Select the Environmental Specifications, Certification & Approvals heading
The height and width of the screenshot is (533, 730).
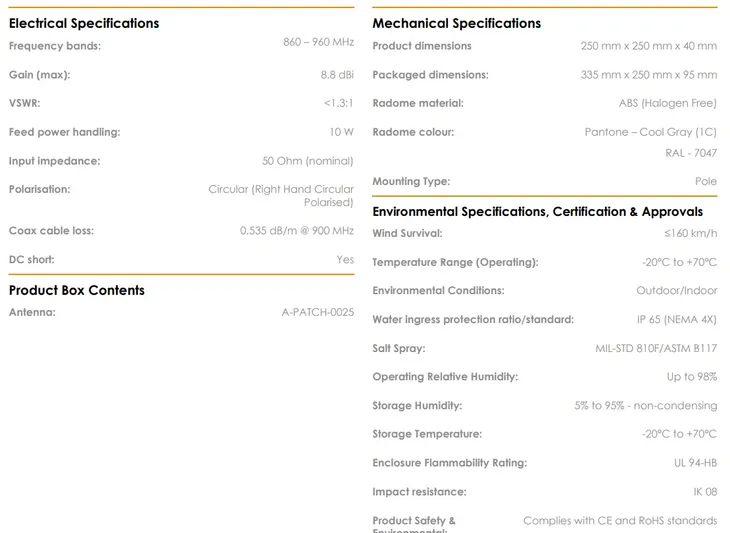point(538,212)
